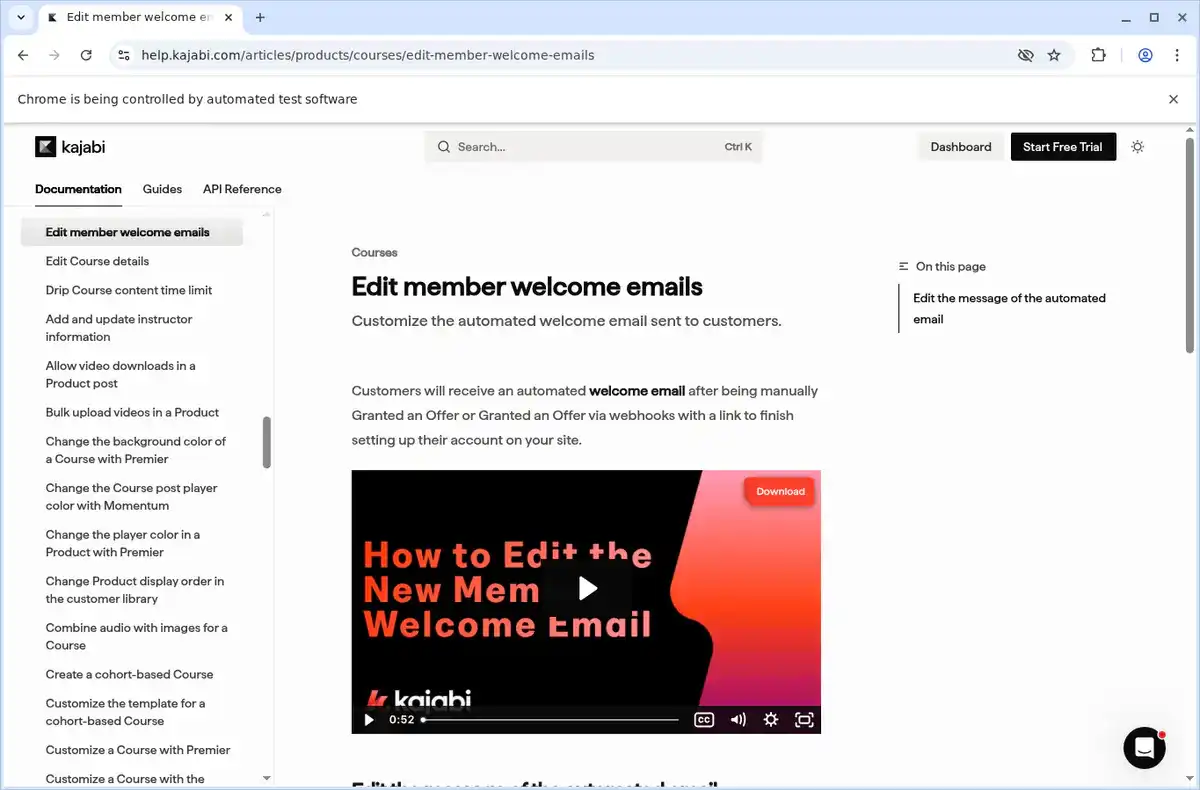The height and width of the screenshot is (790, 1200).
Task: Open Edit Course details article
Action: 97,261
